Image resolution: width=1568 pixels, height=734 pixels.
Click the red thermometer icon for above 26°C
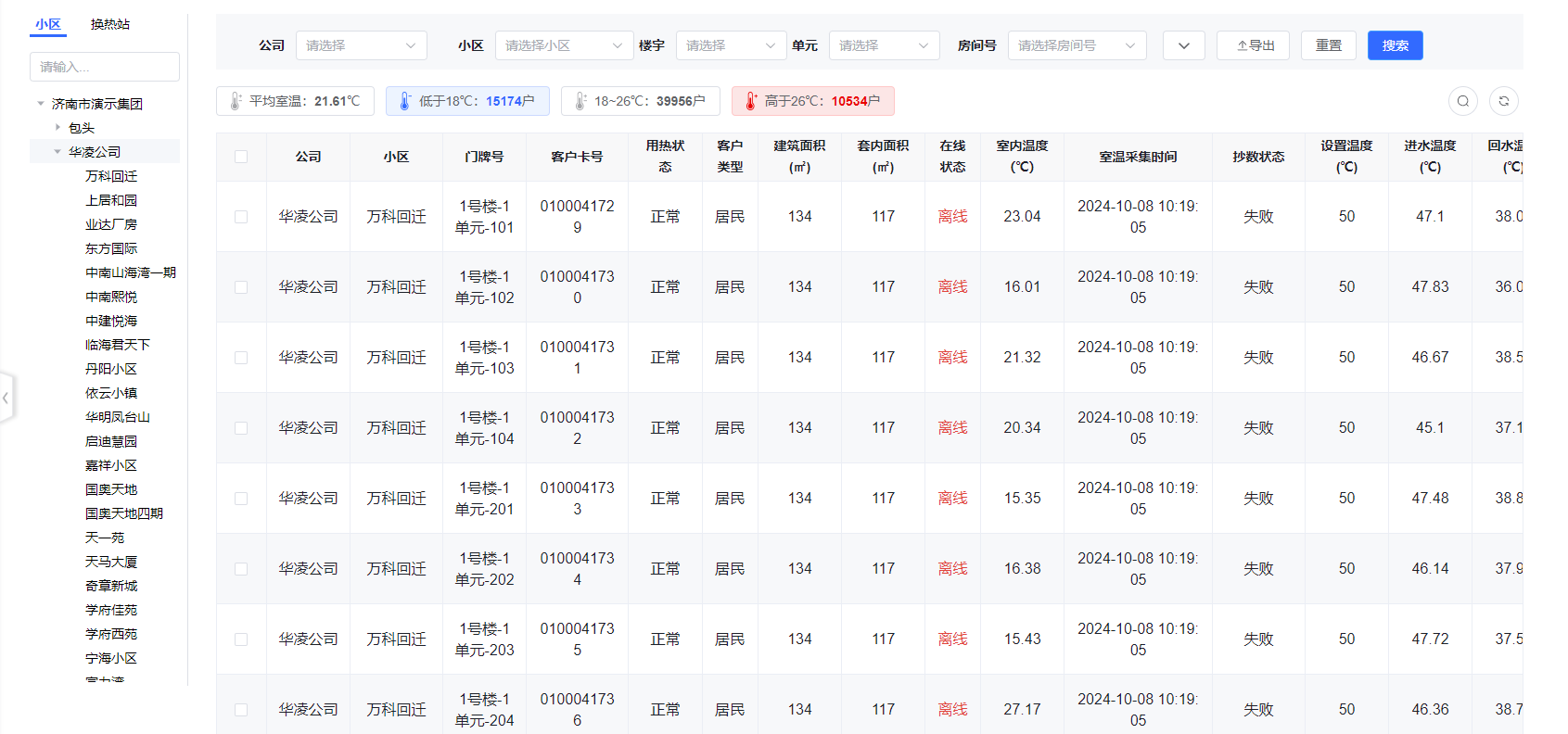[x=750, y=101]
